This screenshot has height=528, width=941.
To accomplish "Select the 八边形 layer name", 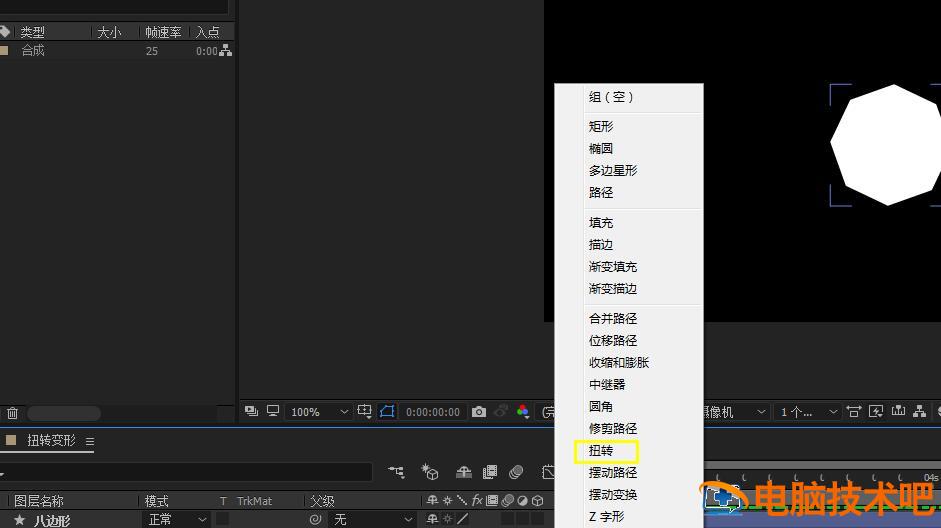I will [x=52, y=520].
